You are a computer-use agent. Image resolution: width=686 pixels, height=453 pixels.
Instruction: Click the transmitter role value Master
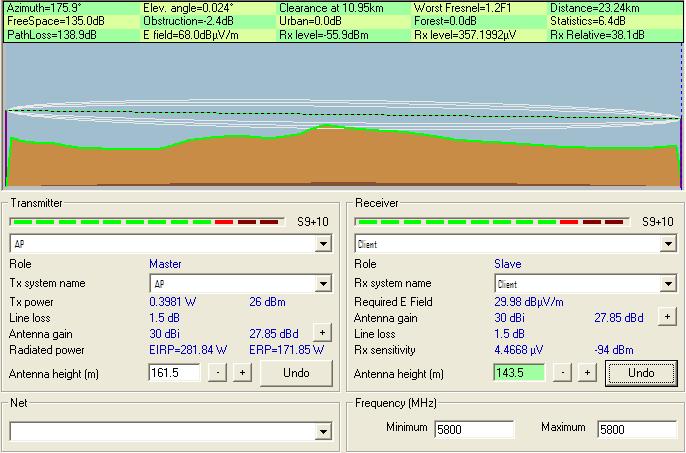point(165,264)
